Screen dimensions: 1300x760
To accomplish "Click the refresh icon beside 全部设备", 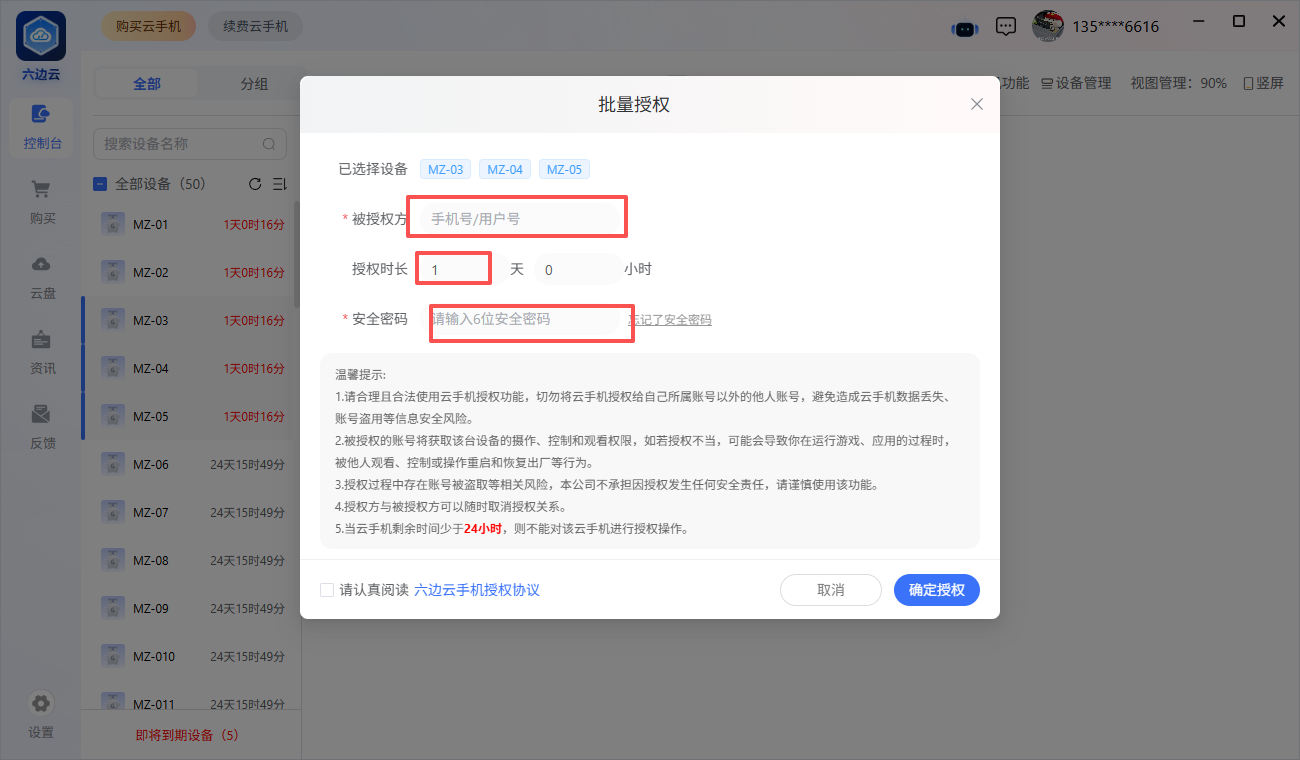I will coord(255,184).
